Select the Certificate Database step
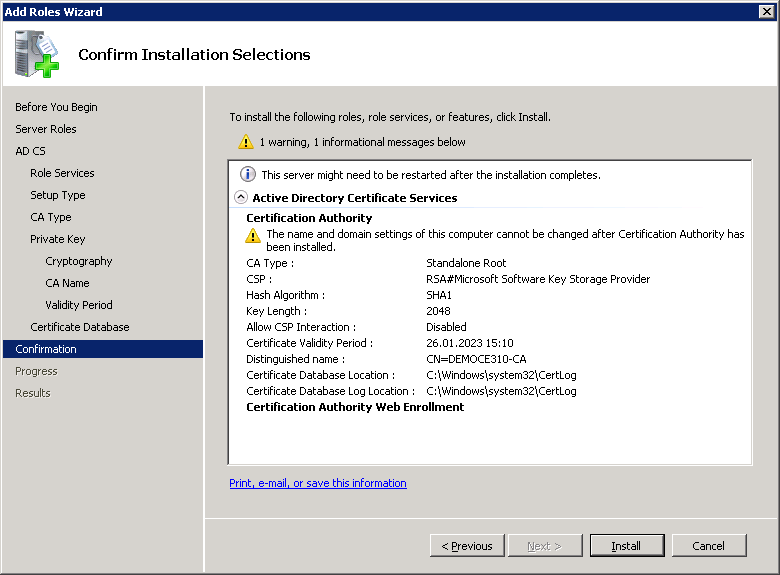780x575 pixels. tap(80, 327)
